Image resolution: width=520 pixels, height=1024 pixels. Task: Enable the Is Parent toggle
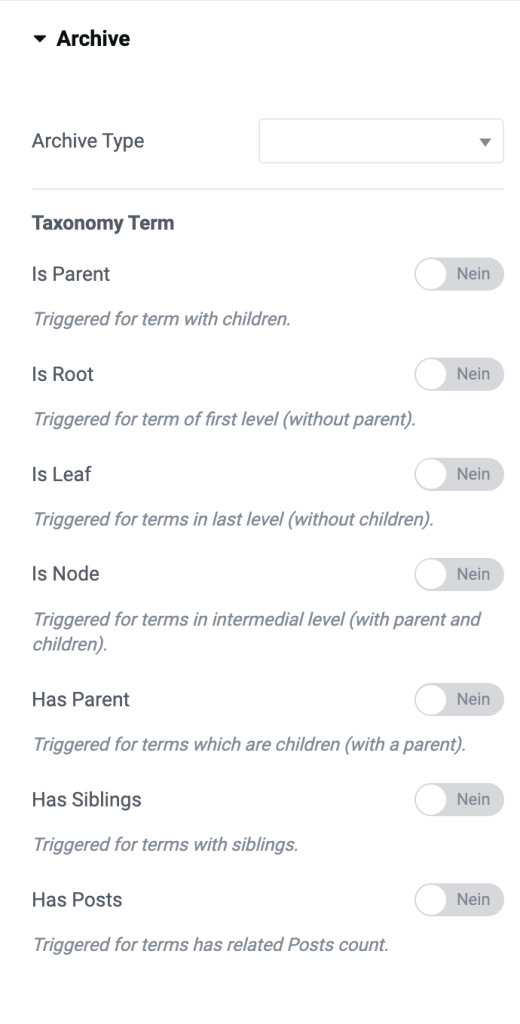459,274
